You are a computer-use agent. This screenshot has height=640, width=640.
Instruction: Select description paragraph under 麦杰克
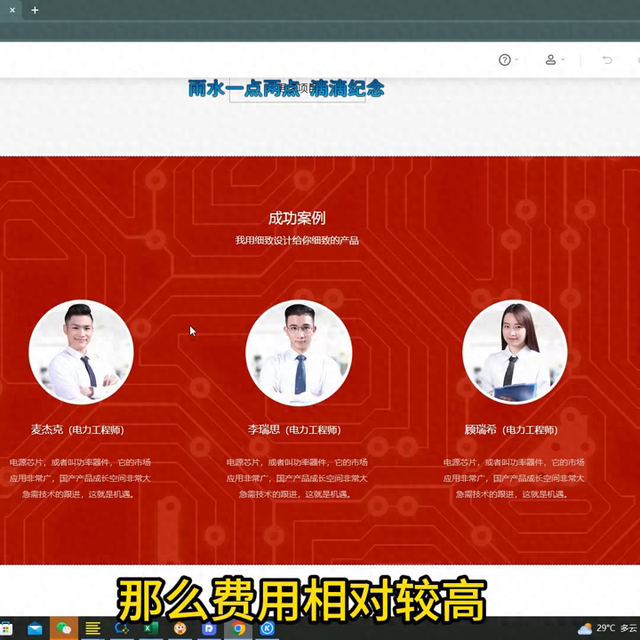click(80, 478)
